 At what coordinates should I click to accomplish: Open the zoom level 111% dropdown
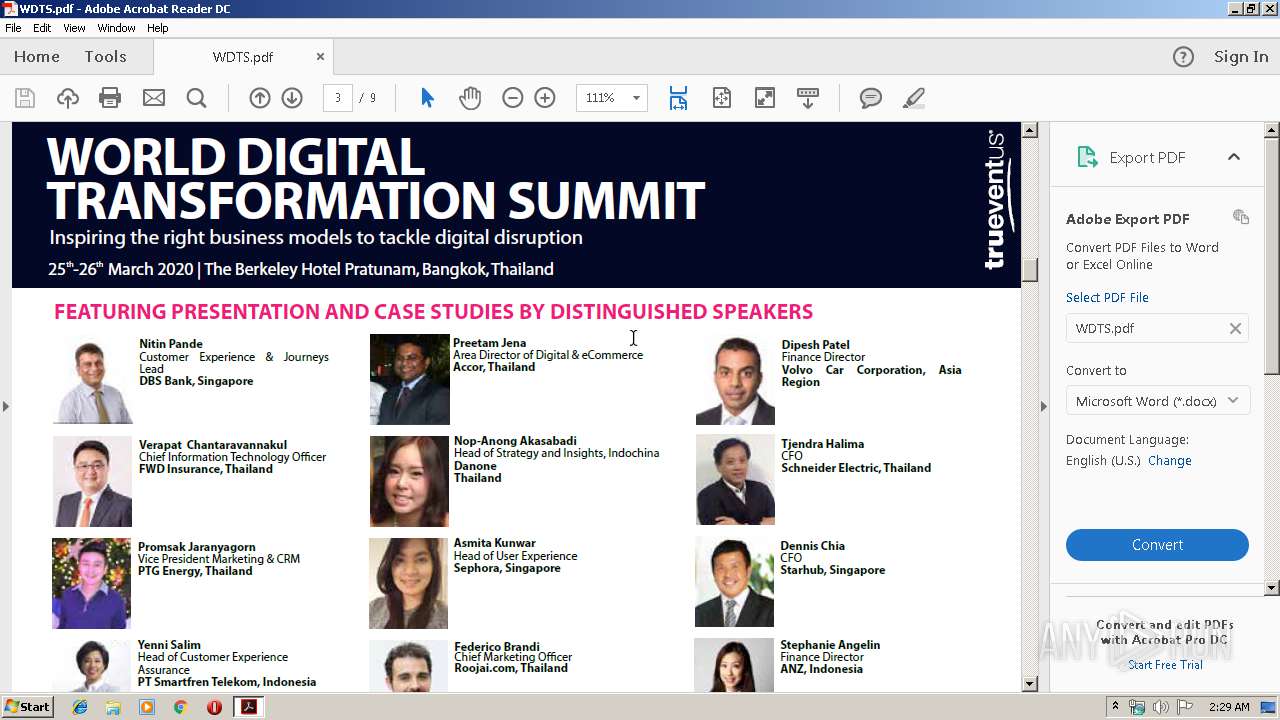point(636,98)
